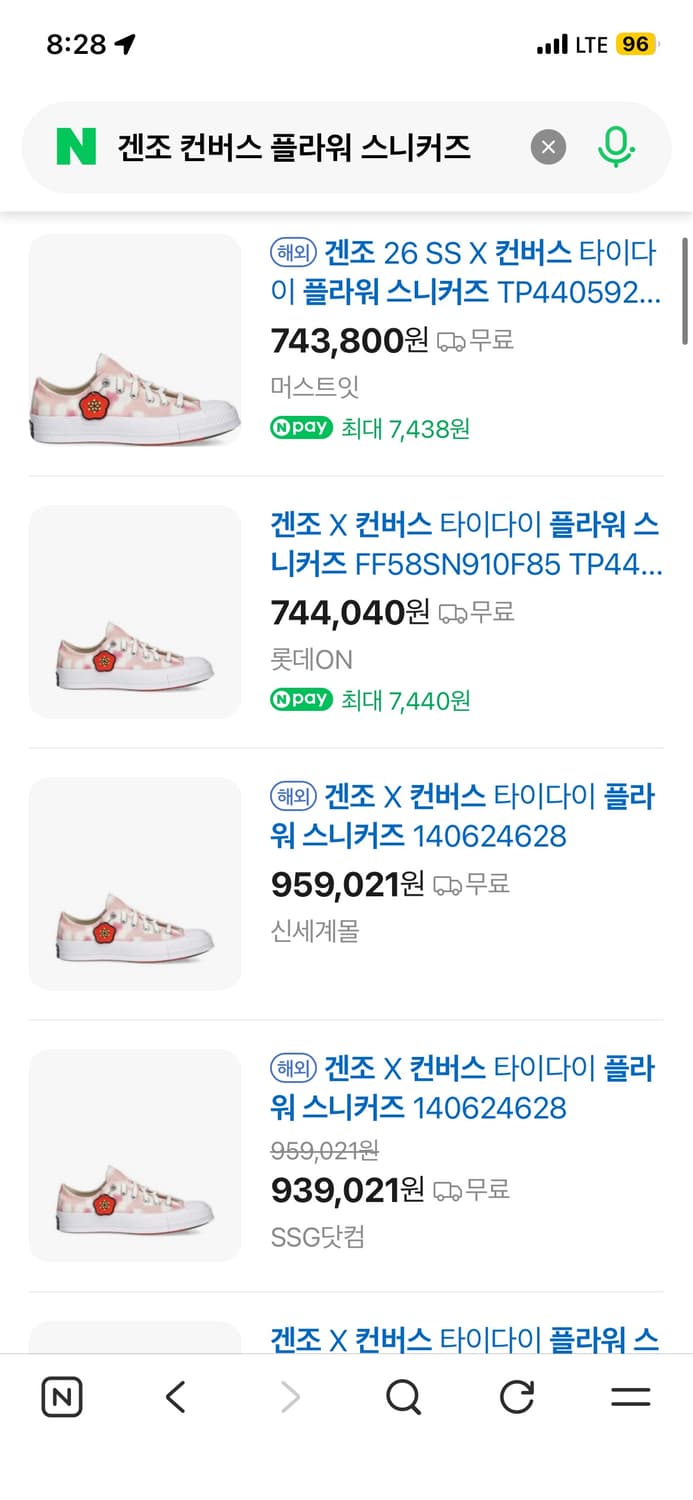Tap the Npay badge under the 743,800원 listing
This screenshot has width=693, height=1500.
[x=301, y=427]
